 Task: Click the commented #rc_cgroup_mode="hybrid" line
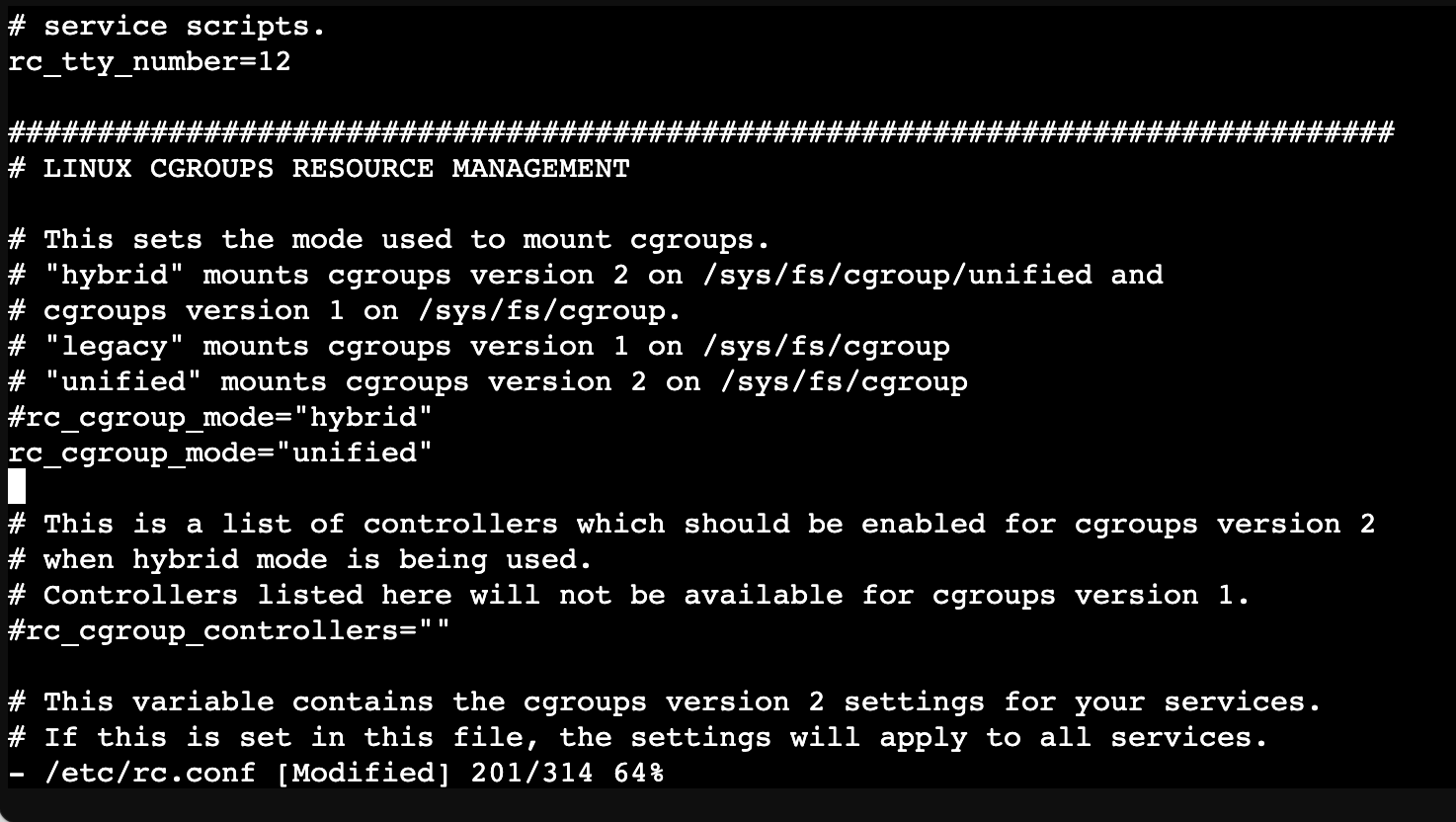[220, 418]
